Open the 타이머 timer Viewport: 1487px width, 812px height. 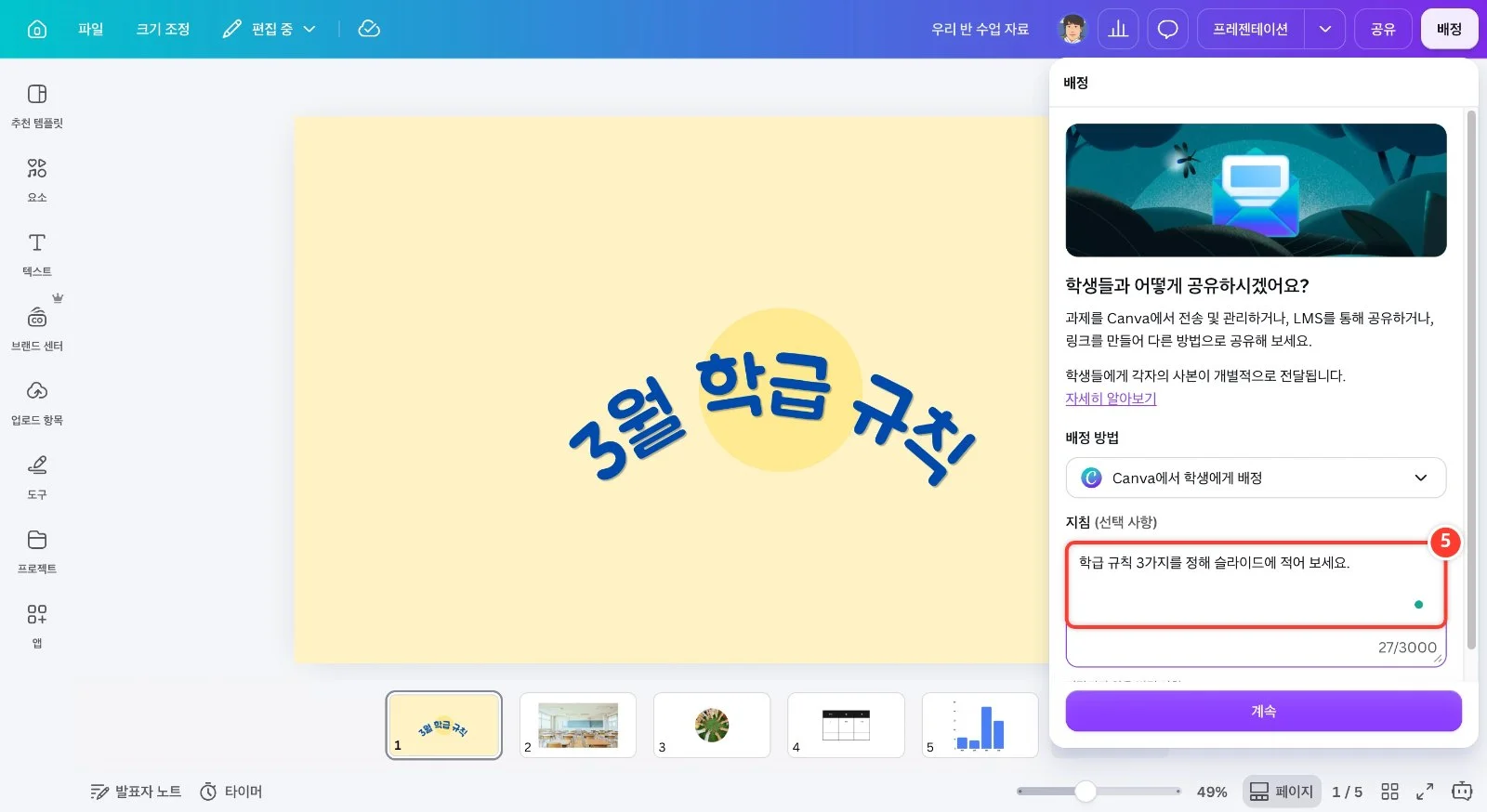point(231,792)
